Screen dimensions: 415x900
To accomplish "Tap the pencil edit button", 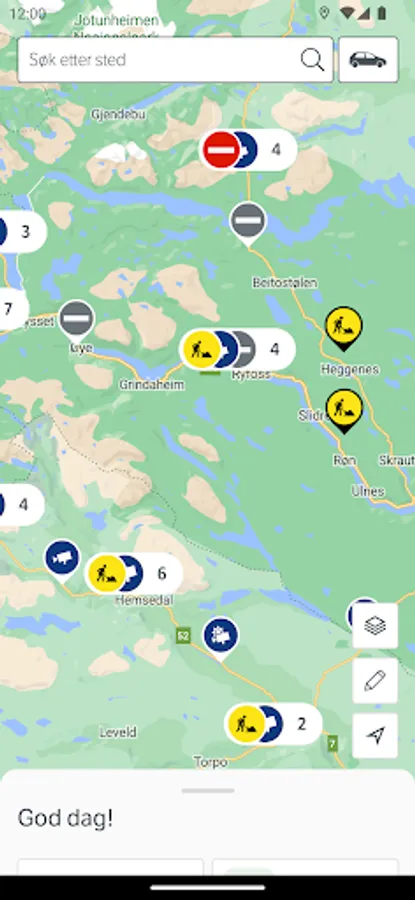I will (375, 680).
